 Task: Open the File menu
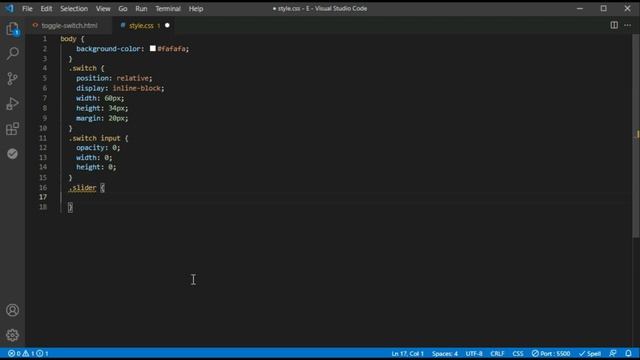(x=27, y=9)
